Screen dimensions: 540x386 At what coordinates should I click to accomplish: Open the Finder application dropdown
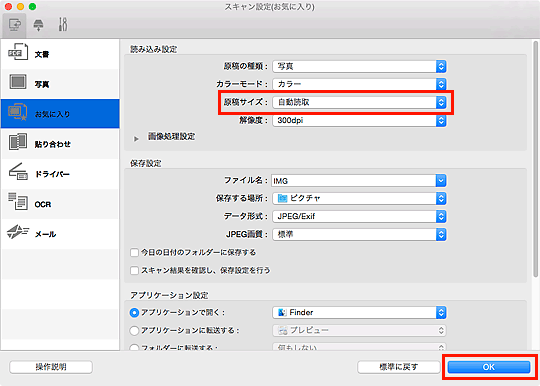[359, 312]
